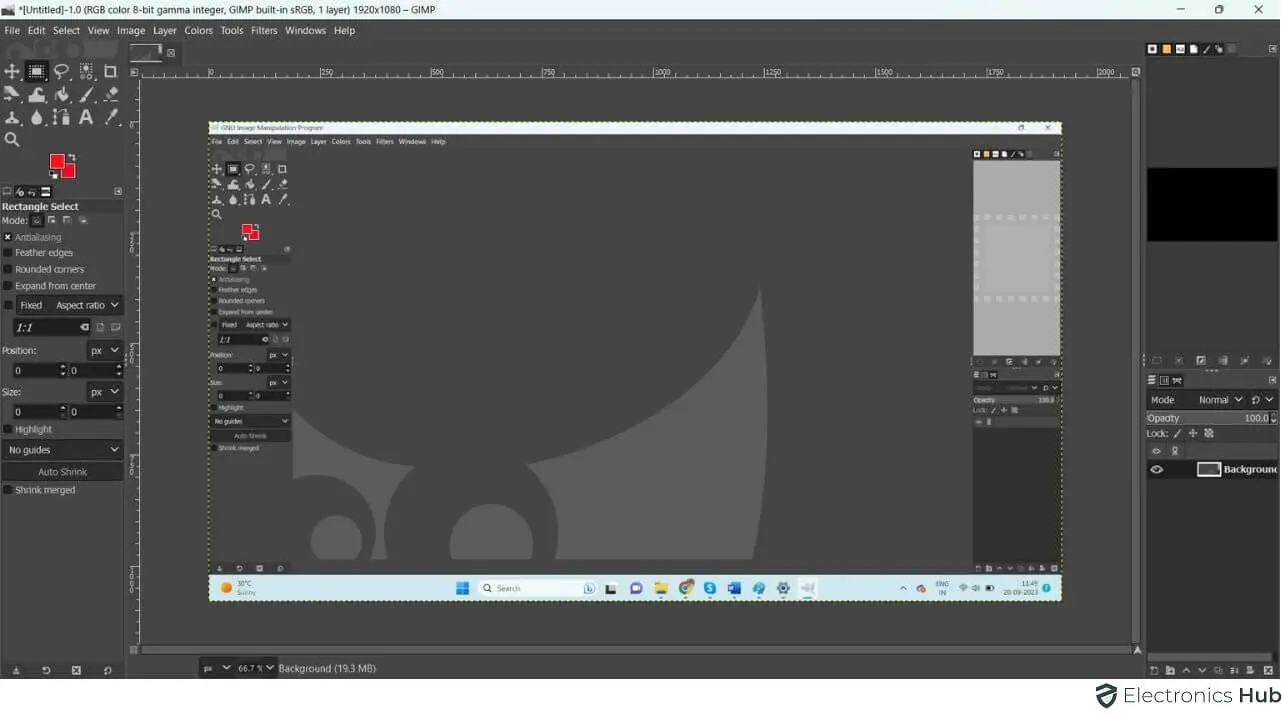Enable Shrink merged
The height and width of the screenshot is (715, 1282).
click(8, 490)
